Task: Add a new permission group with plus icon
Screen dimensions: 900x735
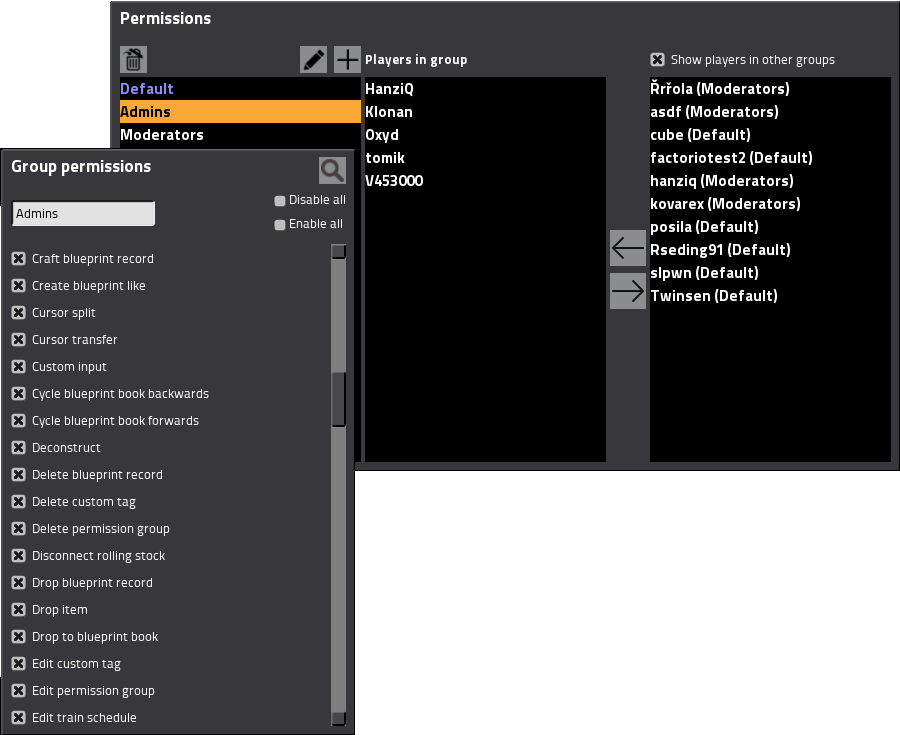Action: coord(347,60)
